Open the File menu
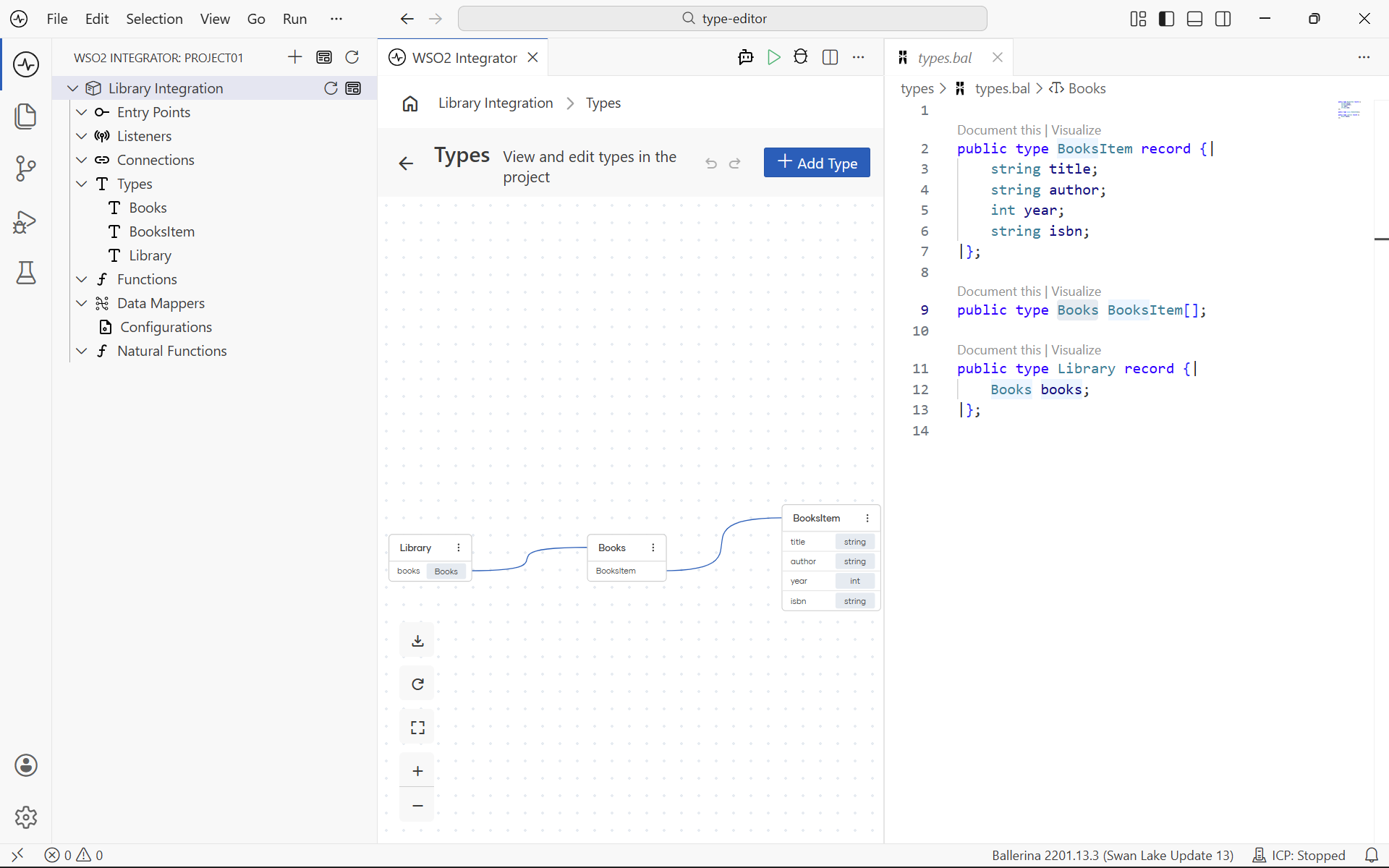1389x868 pixels. [57, 19]
